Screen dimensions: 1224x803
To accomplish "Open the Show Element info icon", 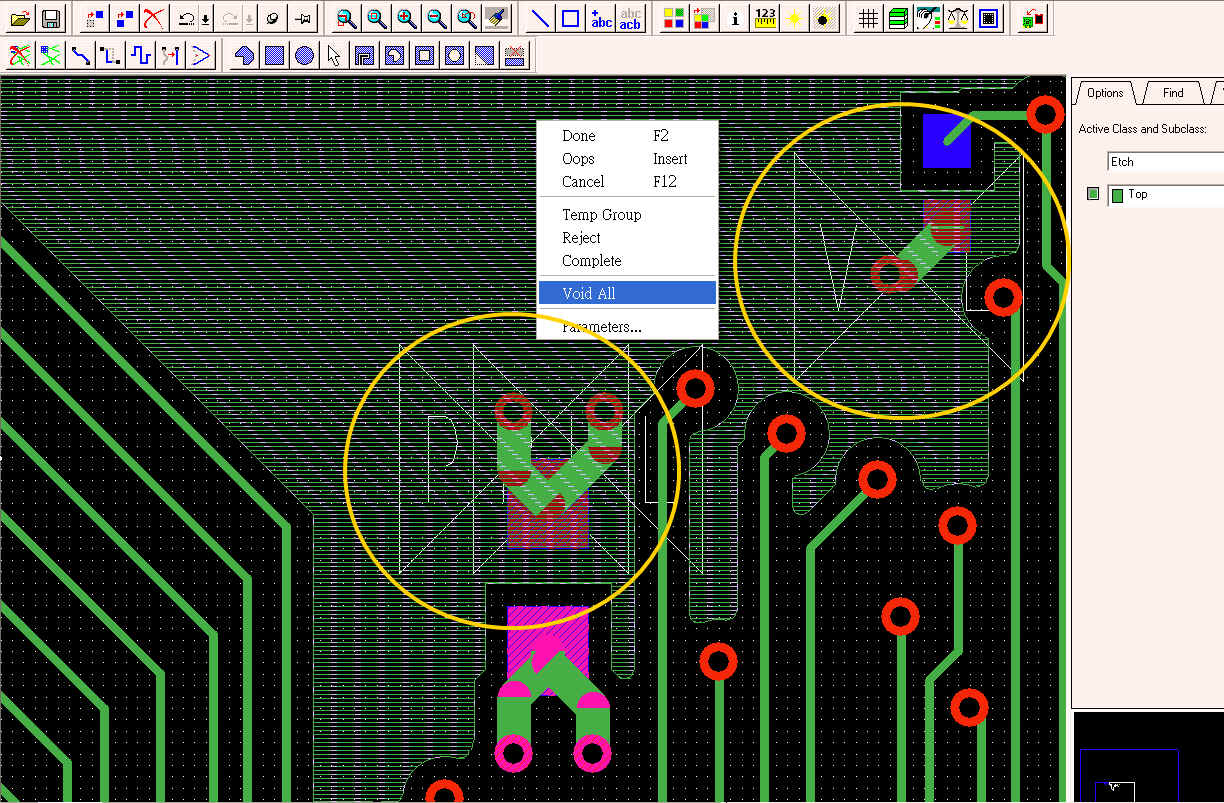I will (x=735, y=18).
